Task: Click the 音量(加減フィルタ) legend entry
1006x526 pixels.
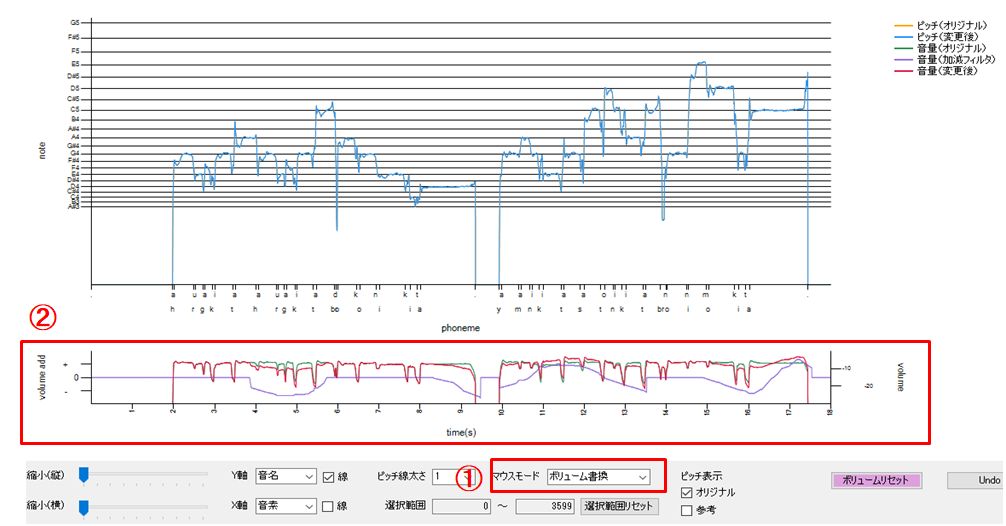Action: coord(941,60)
